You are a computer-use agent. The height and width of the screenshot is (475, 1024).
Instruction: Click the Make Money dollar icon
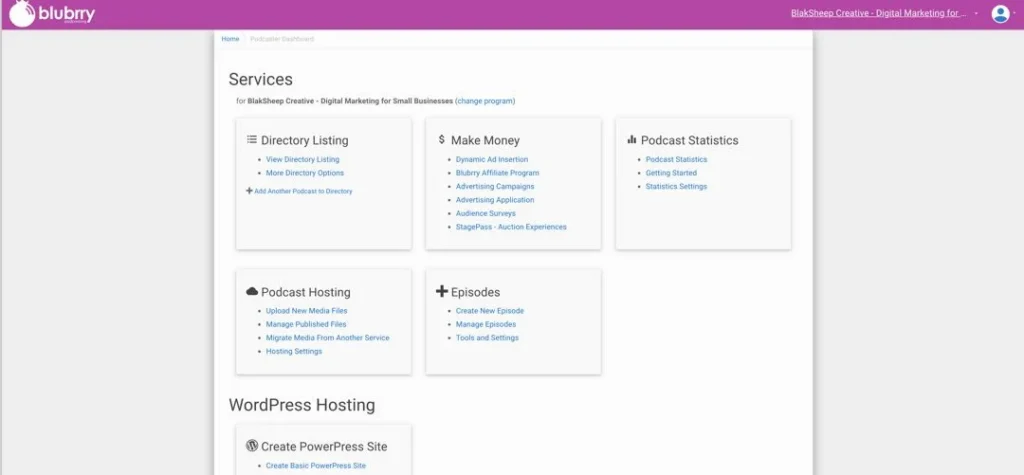pyautogui.click(x=441, y=140)
